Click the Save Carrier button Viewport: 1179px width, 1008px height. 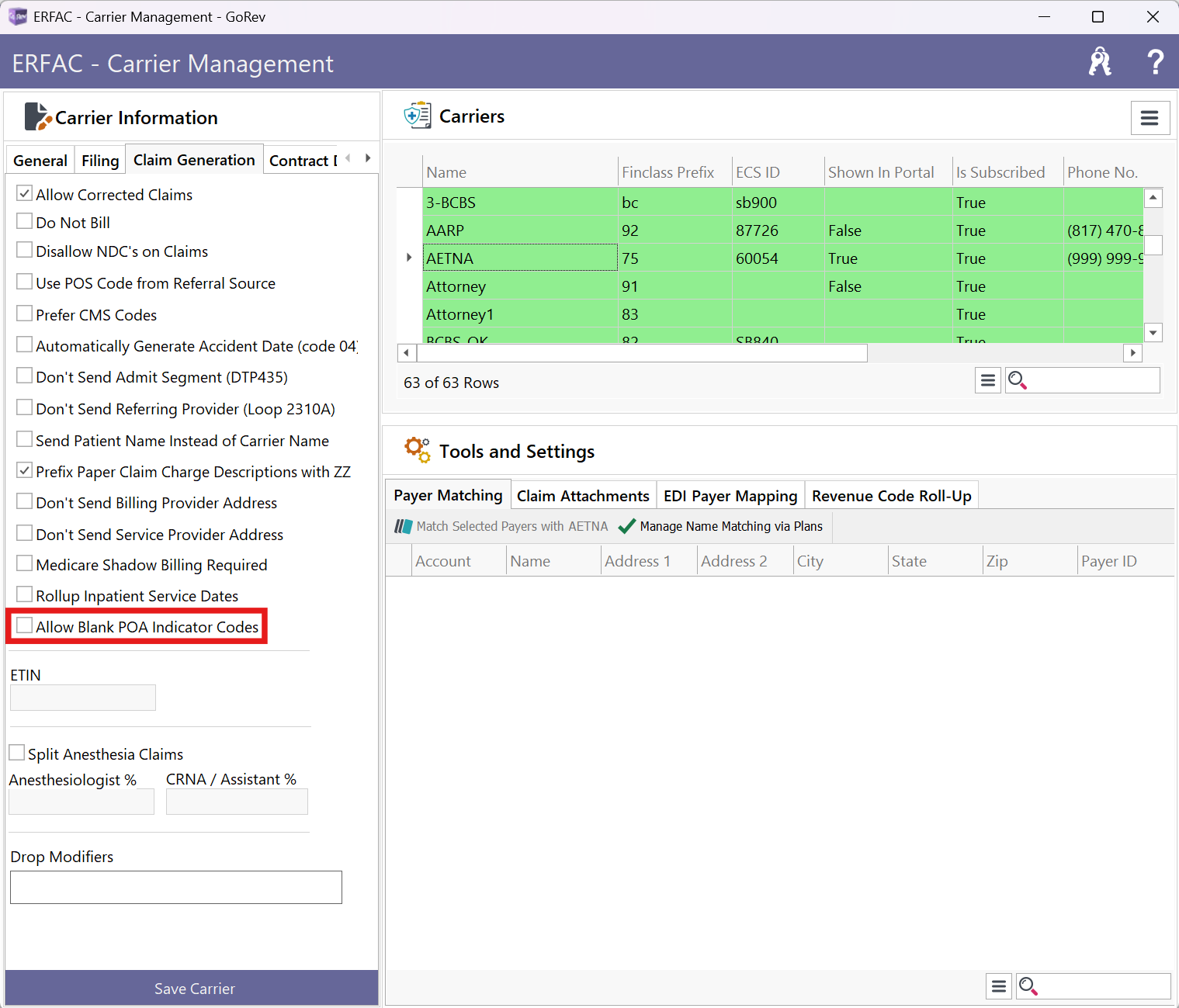point(192,988)
